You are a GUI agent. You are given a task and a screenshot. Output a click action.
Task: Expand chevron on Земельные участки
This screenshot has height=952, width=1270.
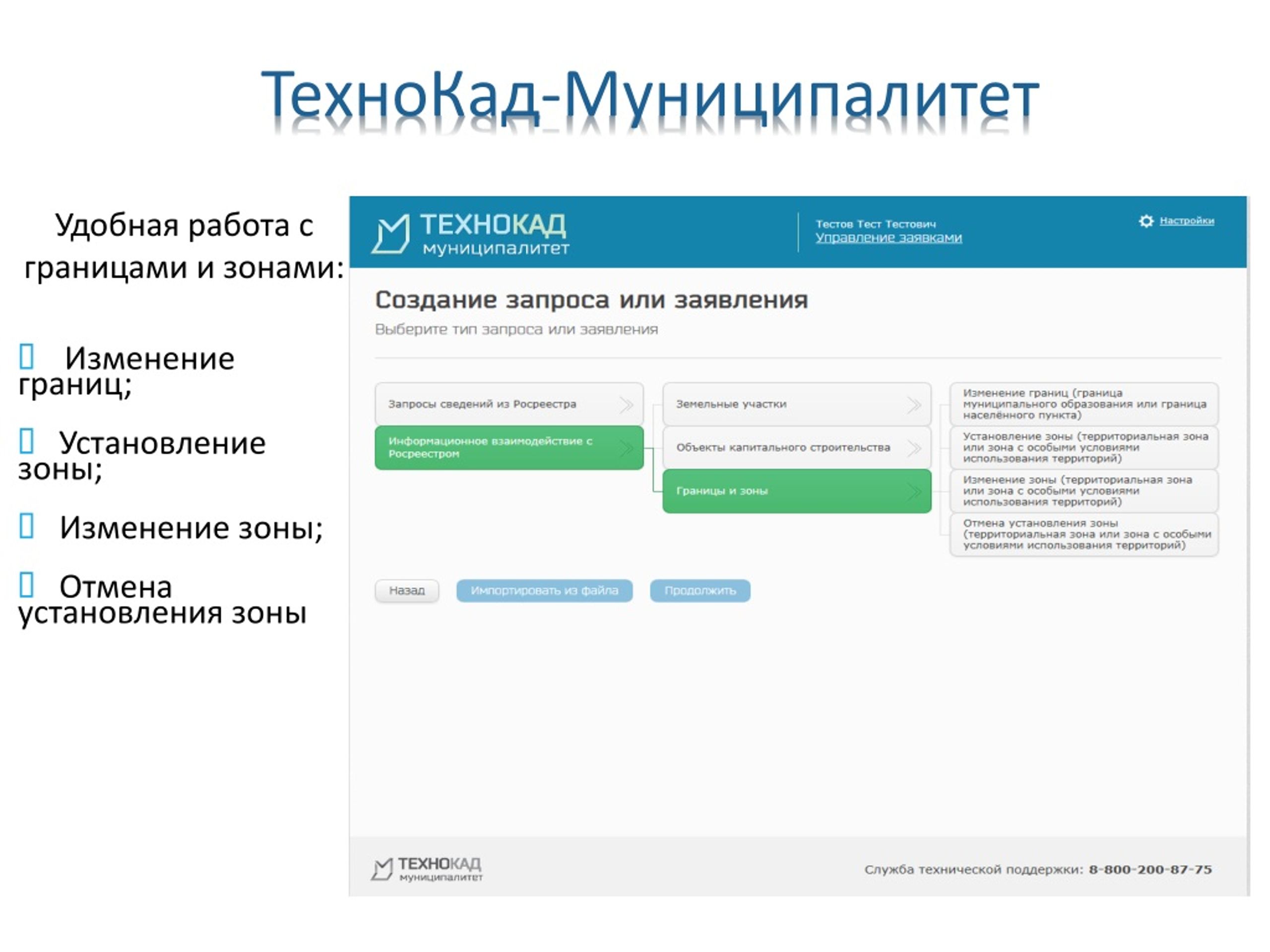tap(914, 405)
